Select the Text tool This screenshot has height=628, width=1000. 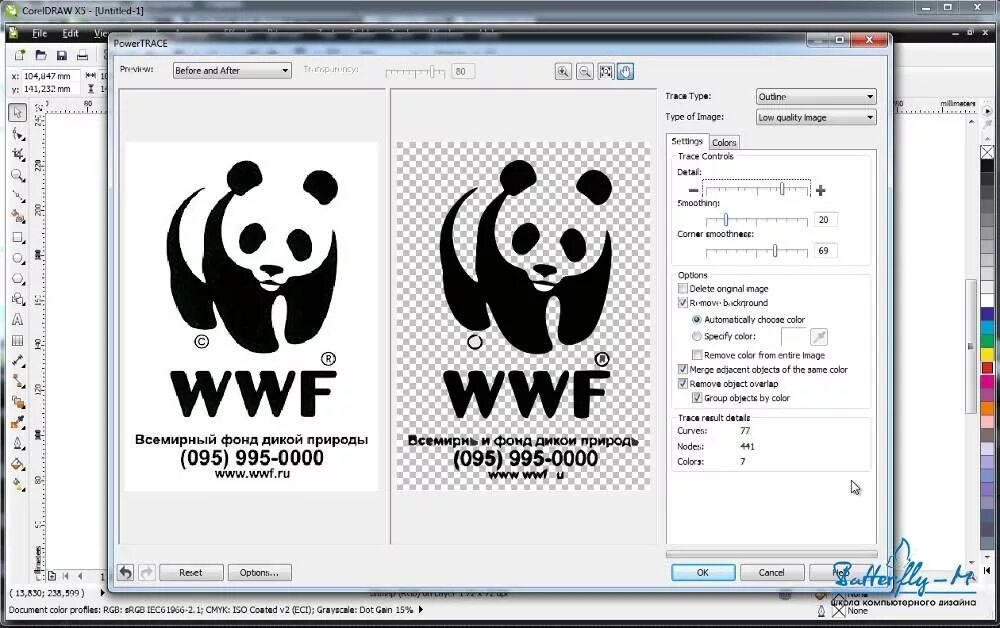pyautogui.click(x=18, y=320)
